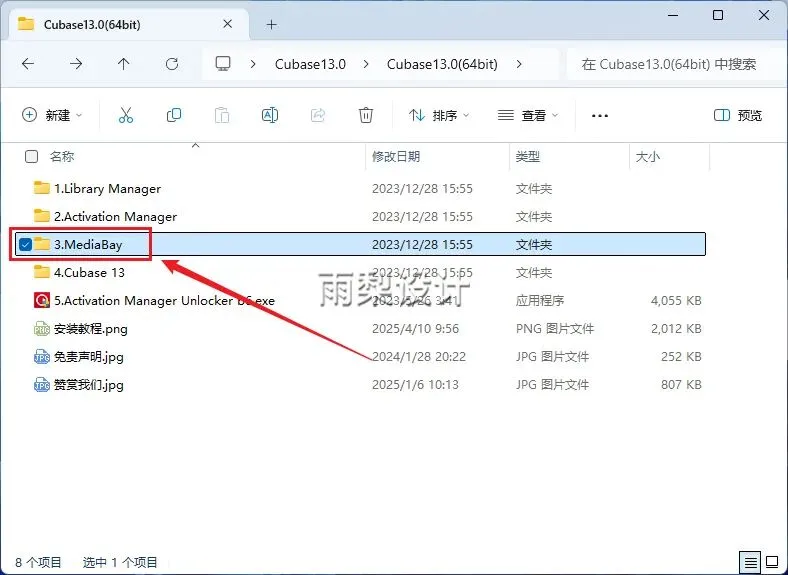Click the 2024/1/28 20:22 date cell
The height and width of the screenshot is (575, 788).
tap(419, 357)
